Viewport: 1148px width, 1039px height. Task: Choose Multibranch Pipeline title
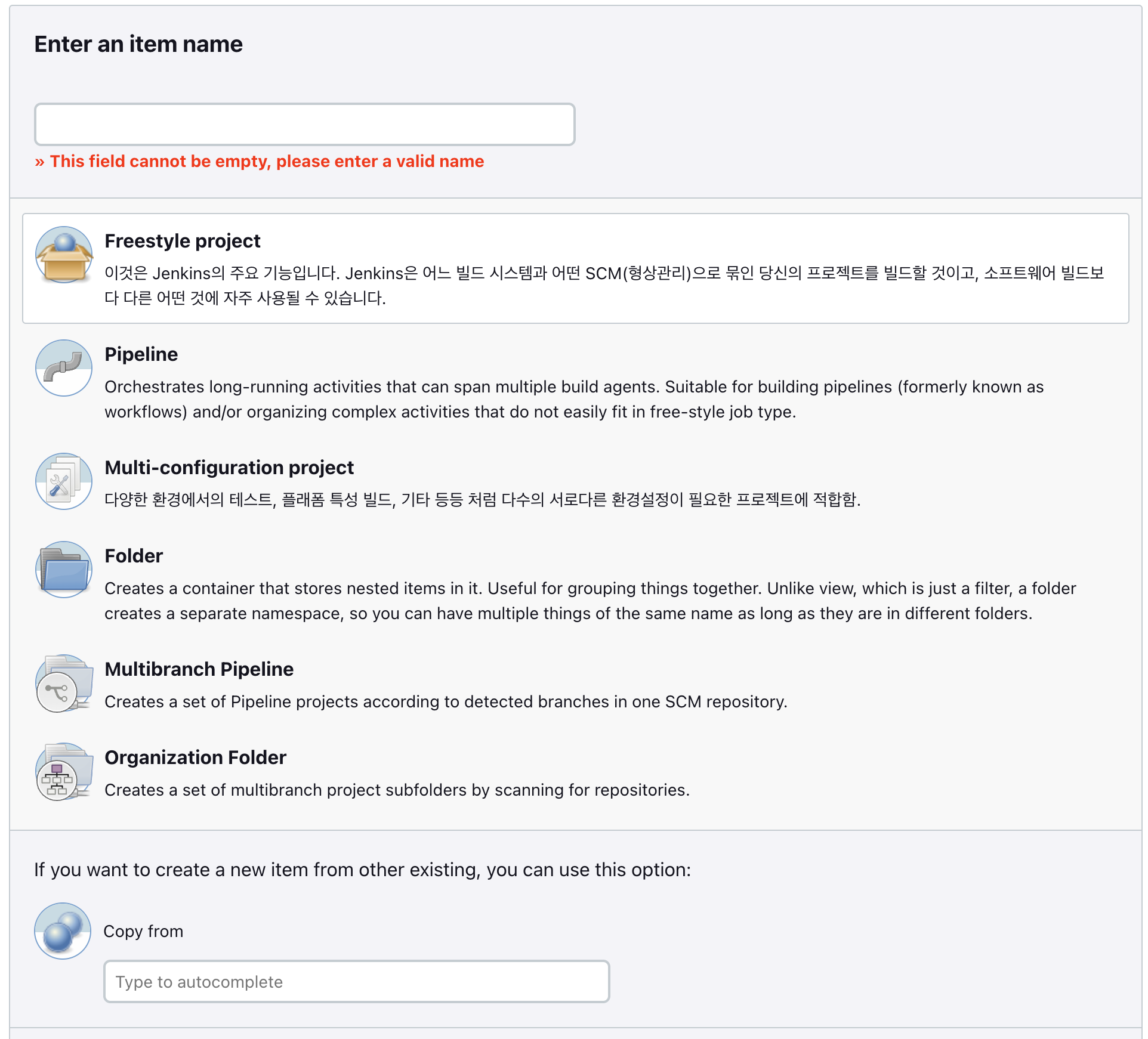click(199, 669)
